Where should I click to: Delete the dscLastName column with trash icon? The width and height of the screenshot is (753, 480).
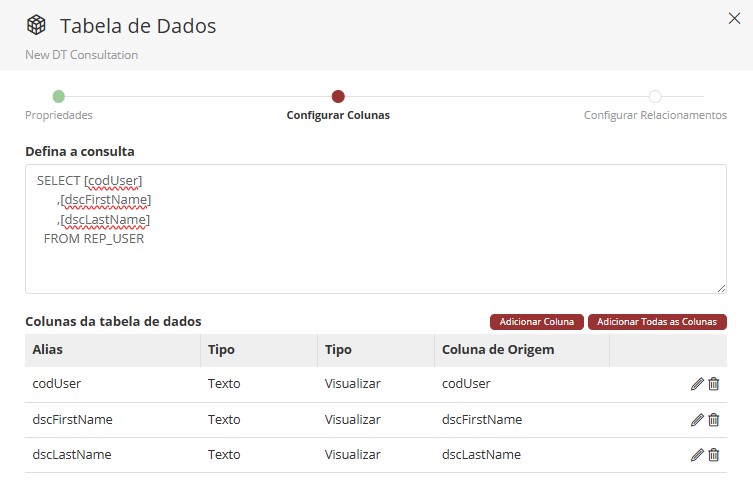coord(714,455)
